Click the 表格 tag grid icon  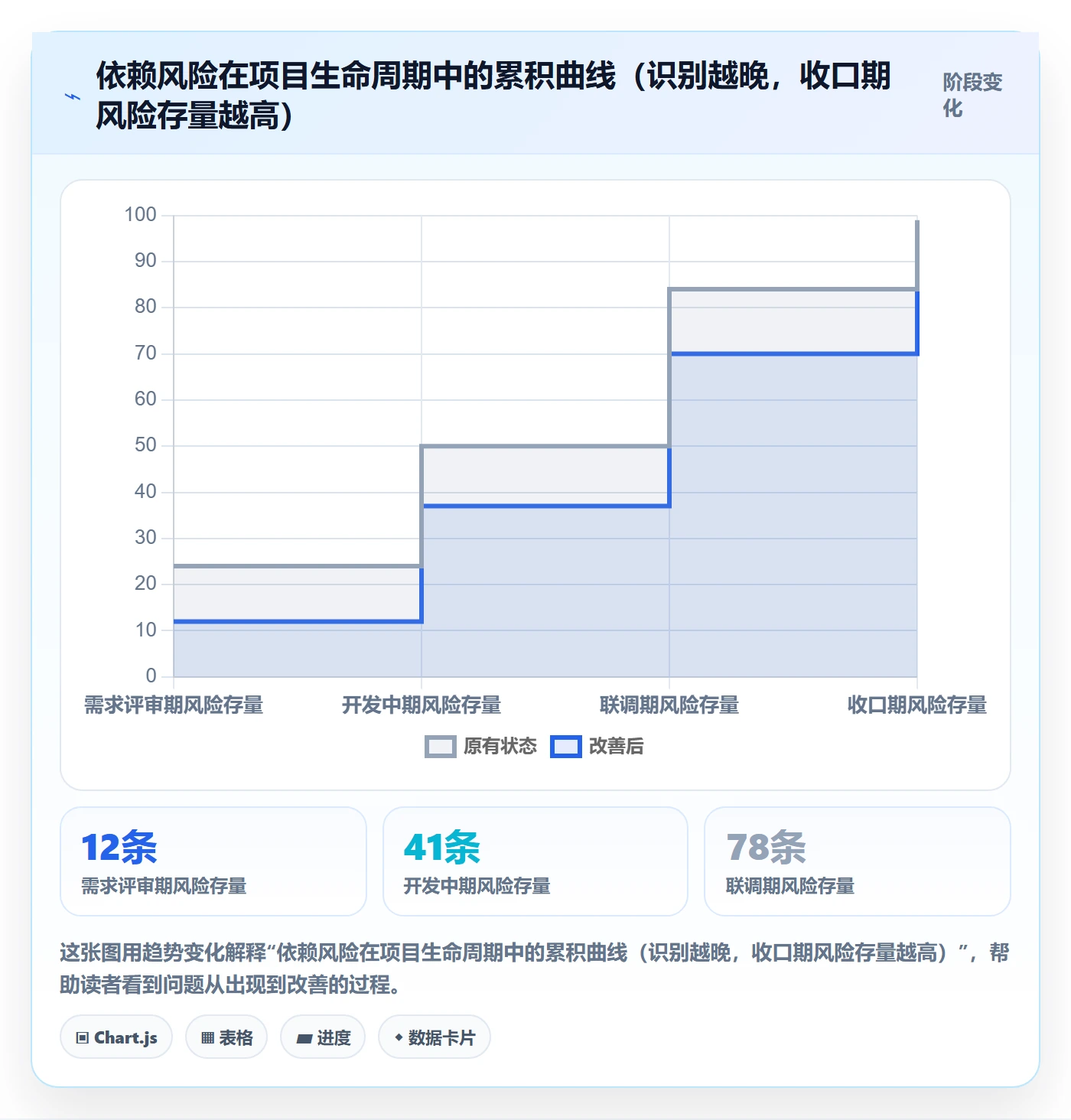[207, 1038]
